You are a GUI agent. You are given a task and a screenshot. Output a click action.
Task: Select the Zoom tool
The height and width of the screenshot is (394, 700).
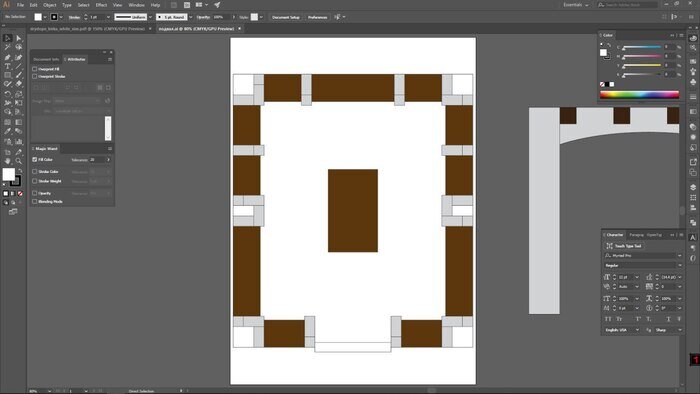pos(18,161)
